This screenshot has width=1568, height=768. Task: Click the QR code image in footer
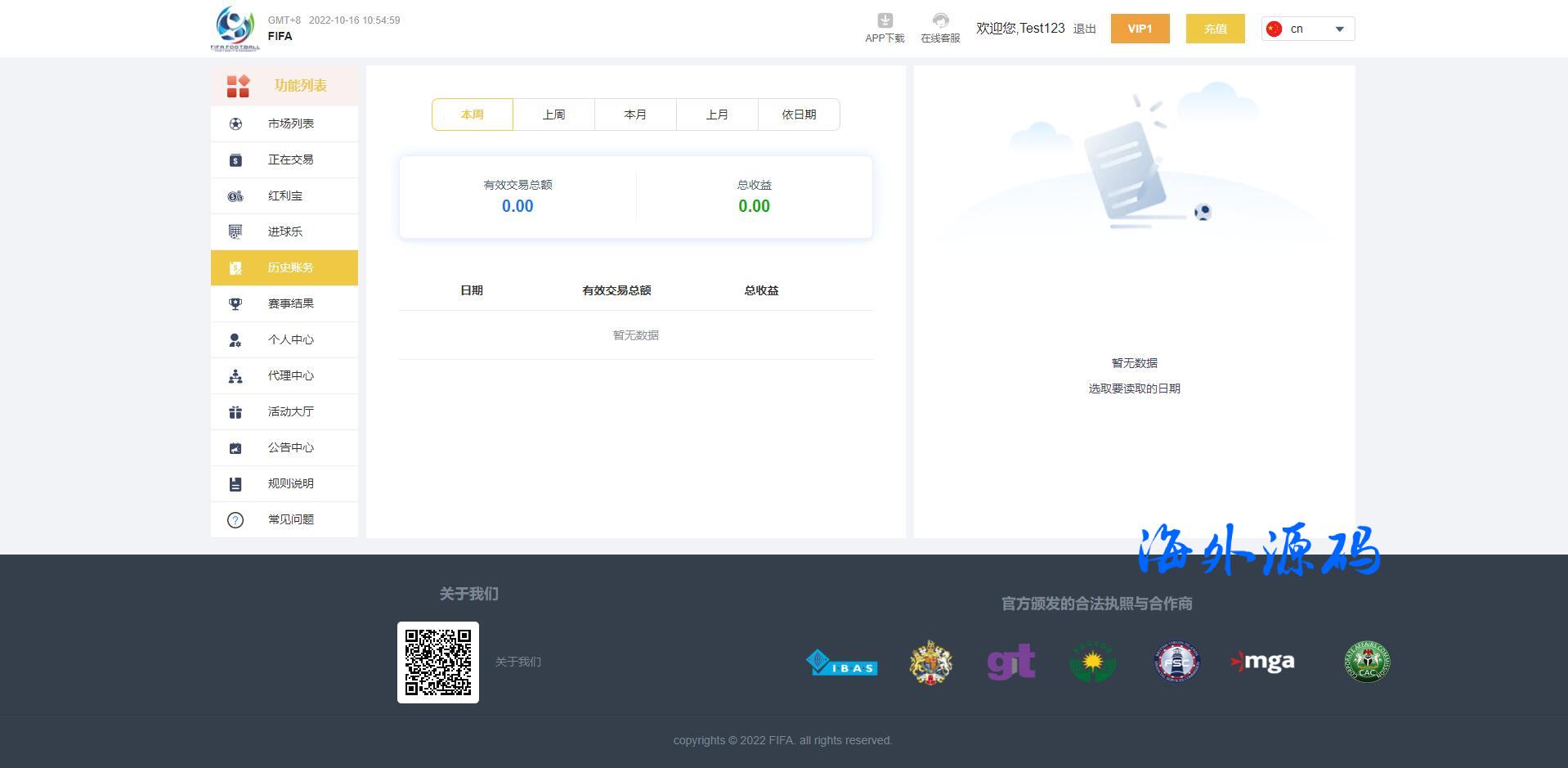click(x=438, y=662)
